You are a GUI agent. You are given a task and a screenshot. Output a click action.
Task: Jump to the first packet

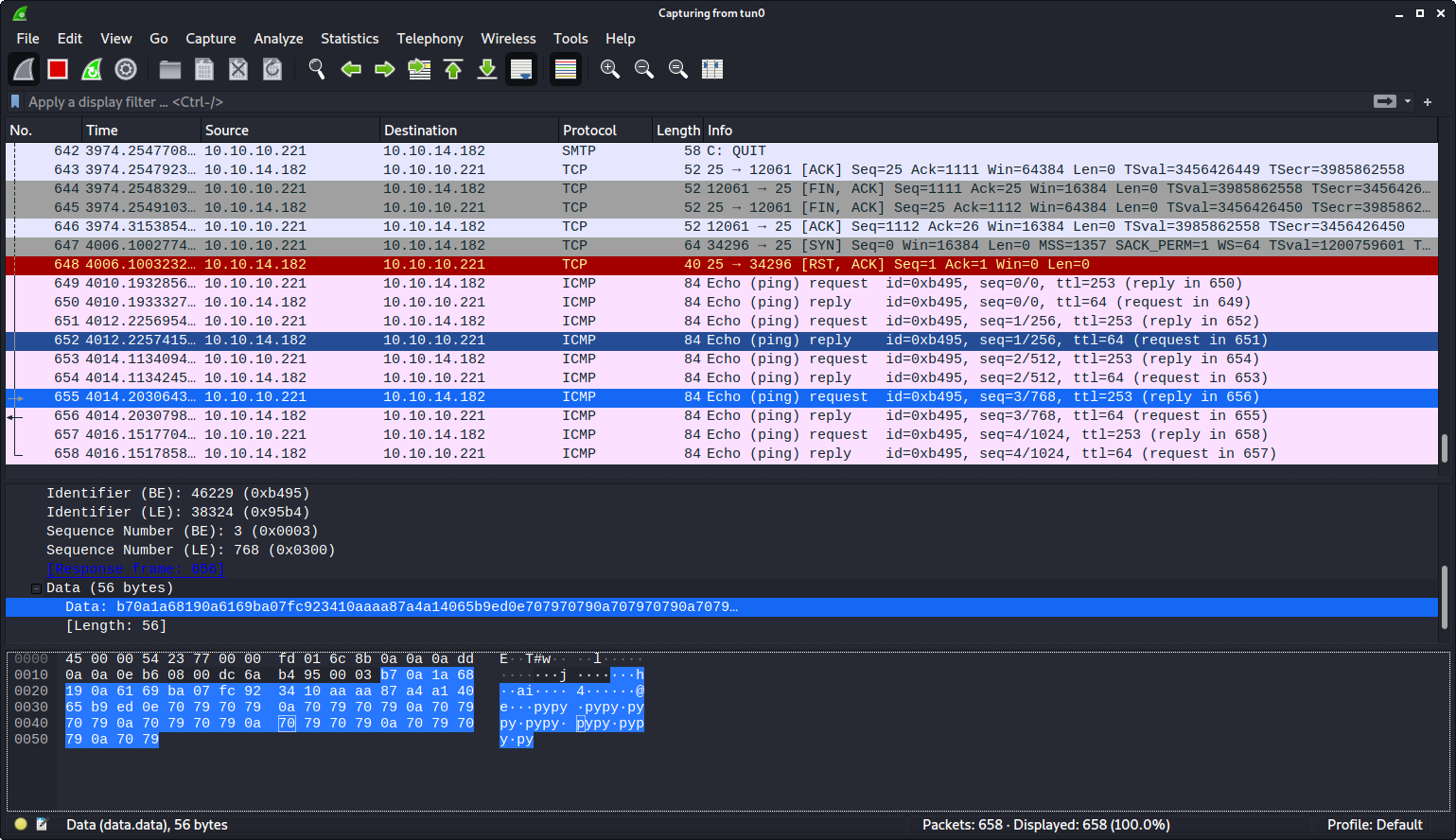tap(453, 69)
